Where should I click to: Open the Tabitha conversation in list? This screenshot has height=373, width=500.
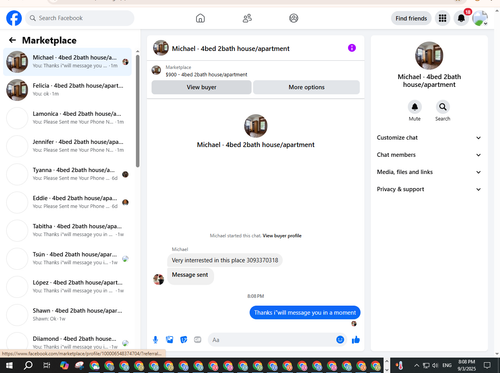67,230
